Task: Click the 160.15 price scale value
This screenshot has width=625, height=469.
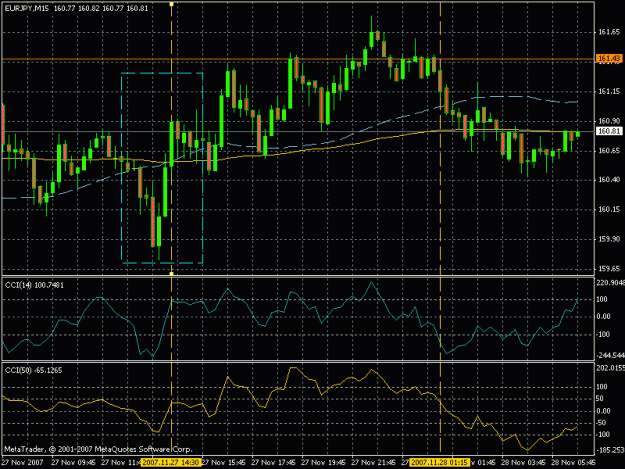Action: (x=609, y=209)
